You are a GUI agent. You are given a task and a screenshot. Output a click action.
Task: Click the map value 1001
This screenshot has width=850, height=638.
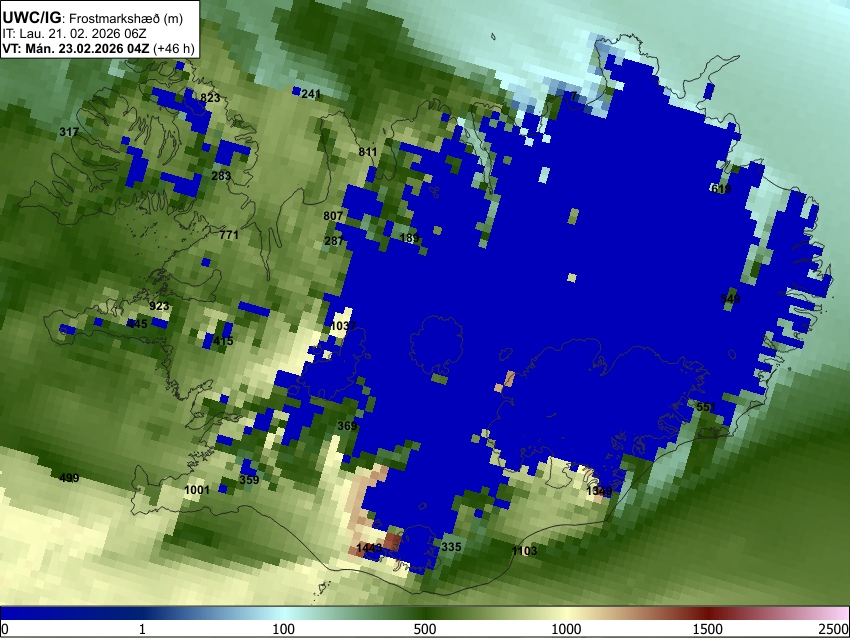[x=197, y=490]
